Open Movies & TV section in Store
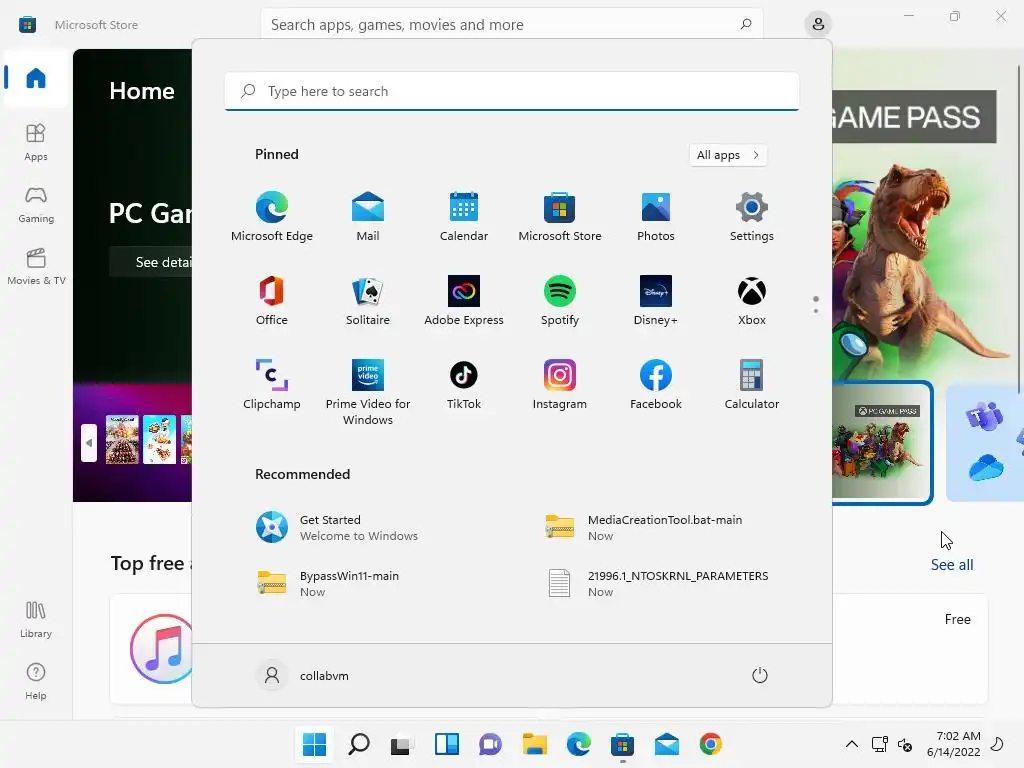The height and width of the screenshot is (768, 1024). click(36, 266)
